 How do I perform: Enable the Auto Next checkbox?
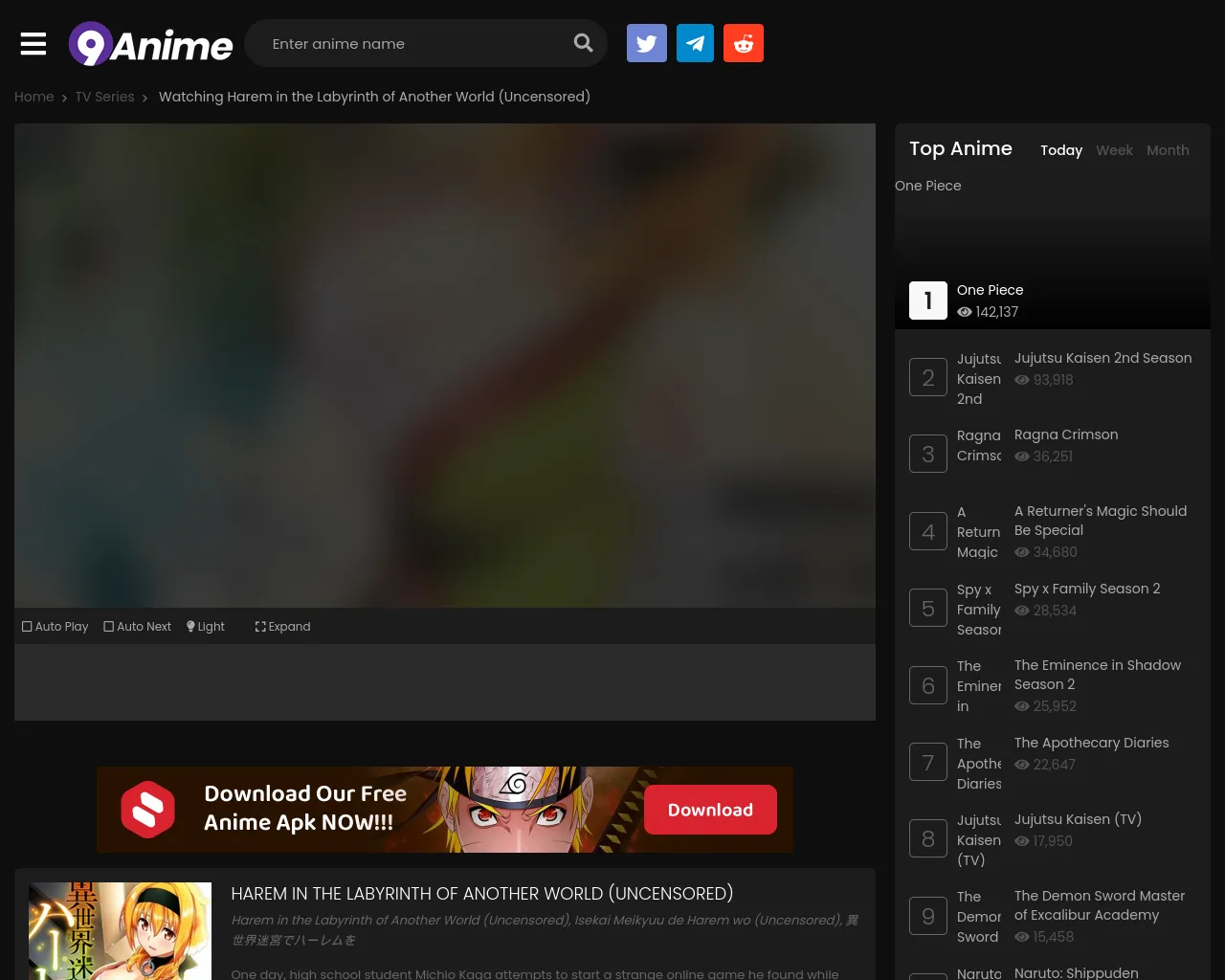[137, 627]
